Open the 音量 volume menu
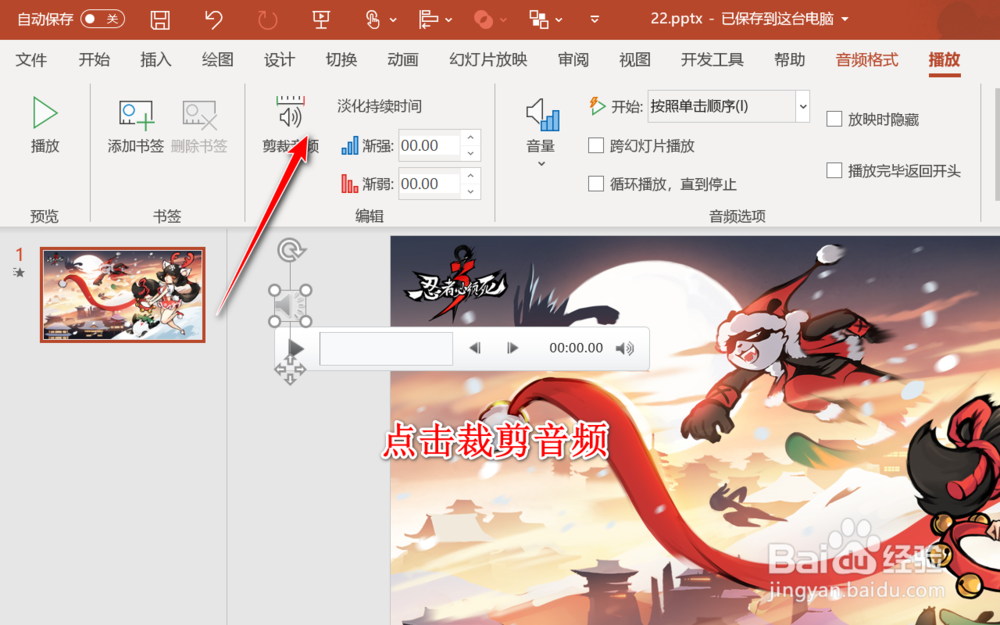 click(x=541, y=133)
